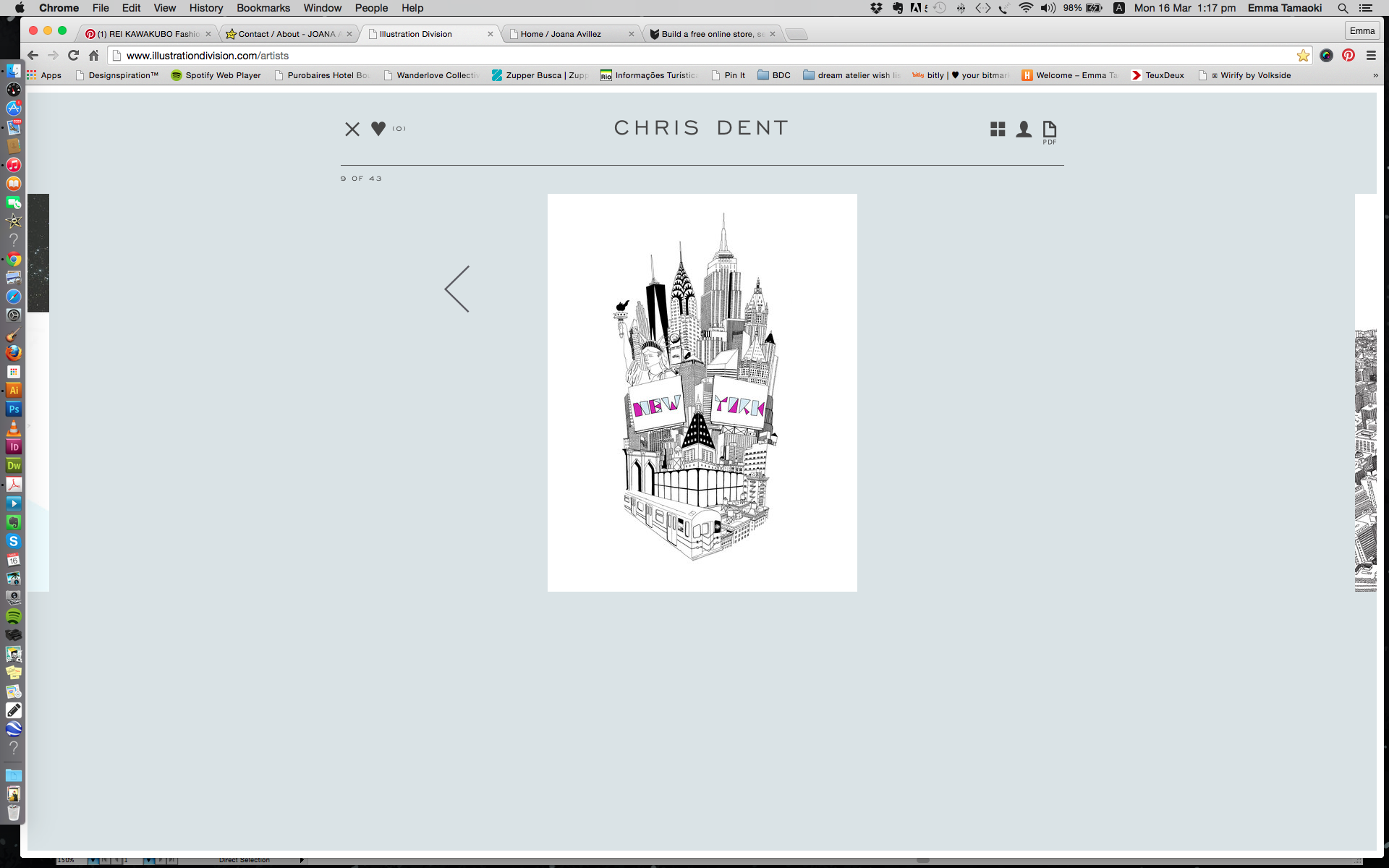Open the color wheel extension icon
The height and width of the screenshot is (868, 1389).
tap(1326, 56)
